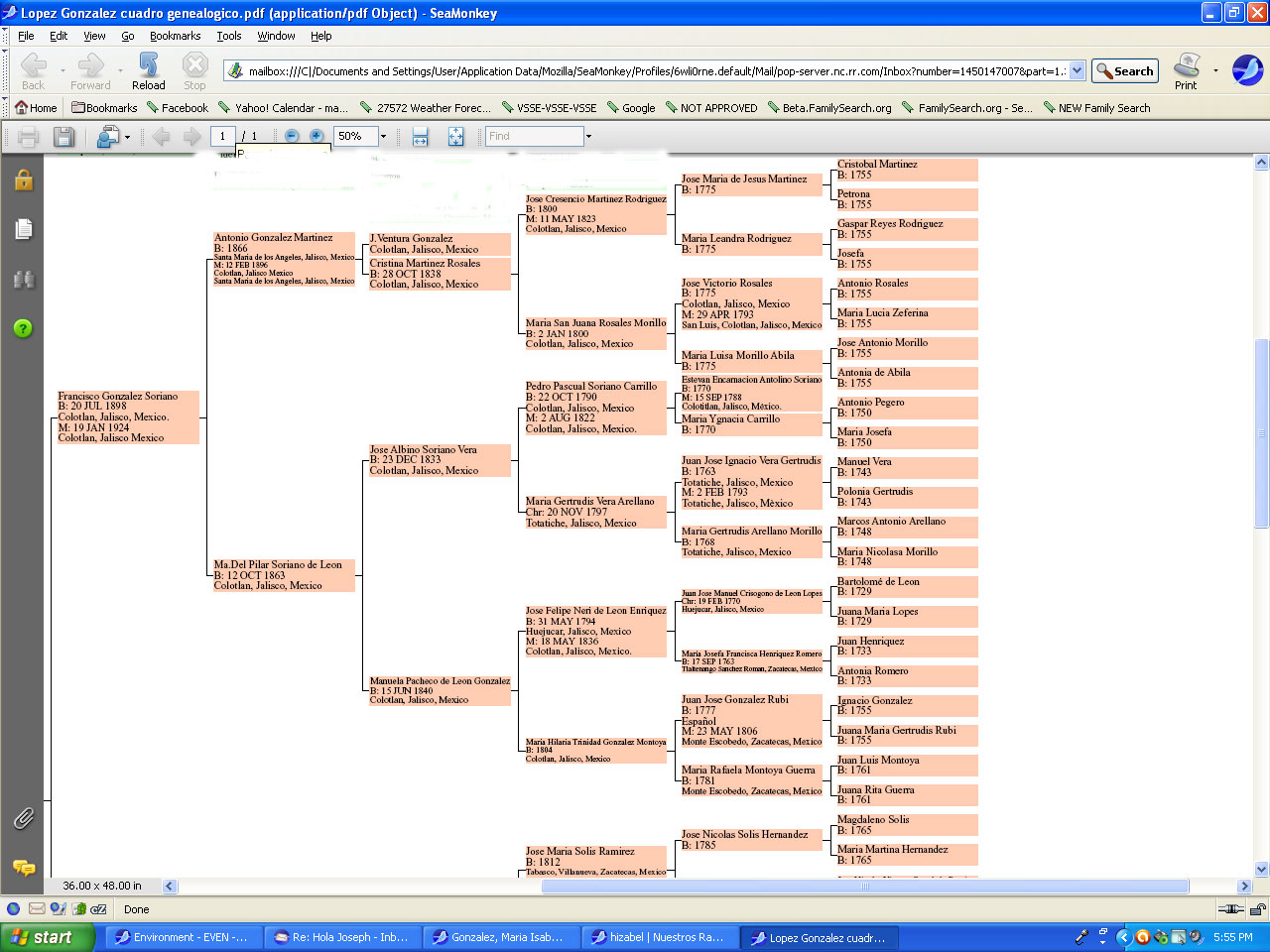Click the Windows Start button
The image size is (1270, 952).
42,937
